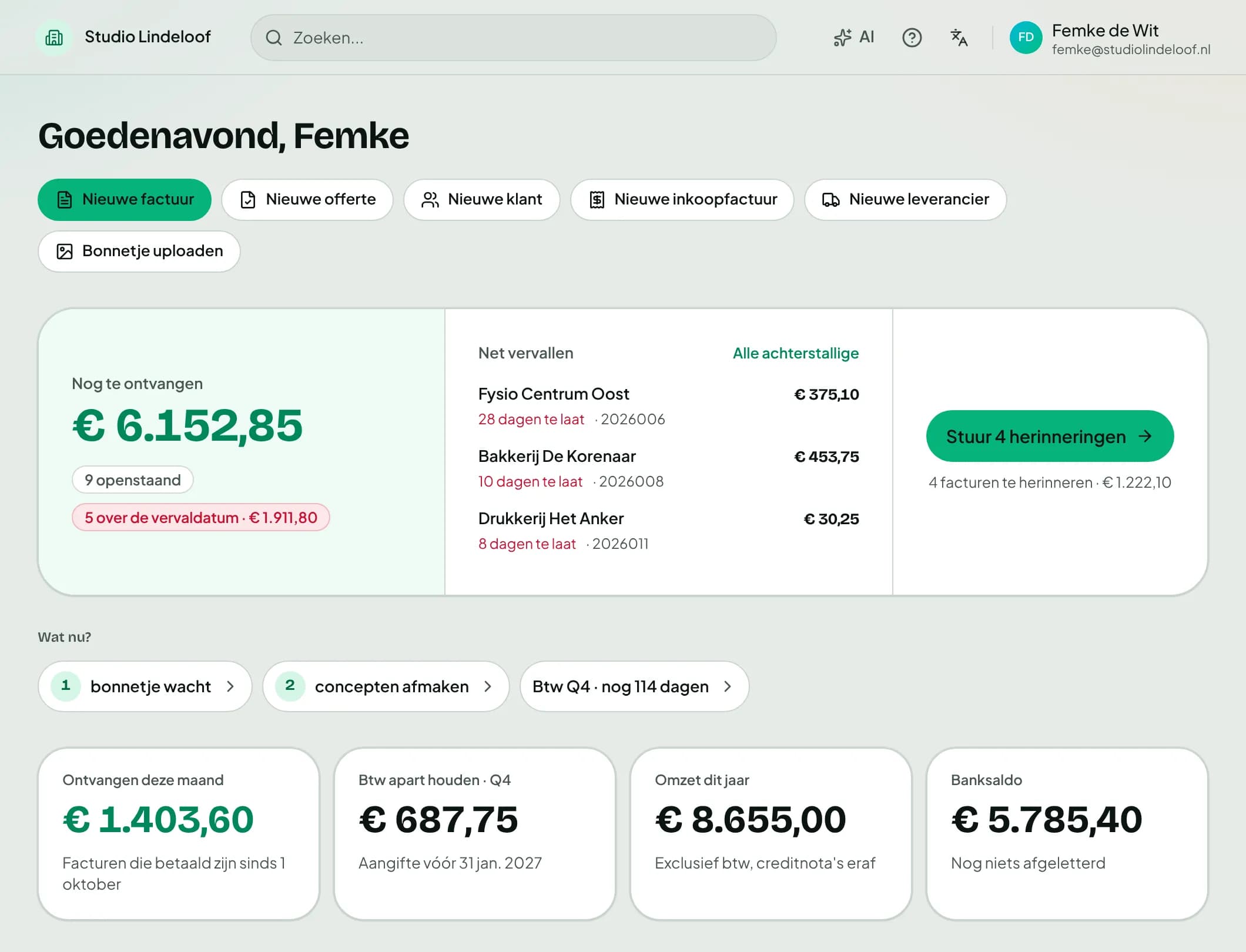Open the Drukkerij Het Anker overdue invoice
Image resolution: width=1246 pixels, height=952 pixels.
pyautogui.click(x=668, y=531)
